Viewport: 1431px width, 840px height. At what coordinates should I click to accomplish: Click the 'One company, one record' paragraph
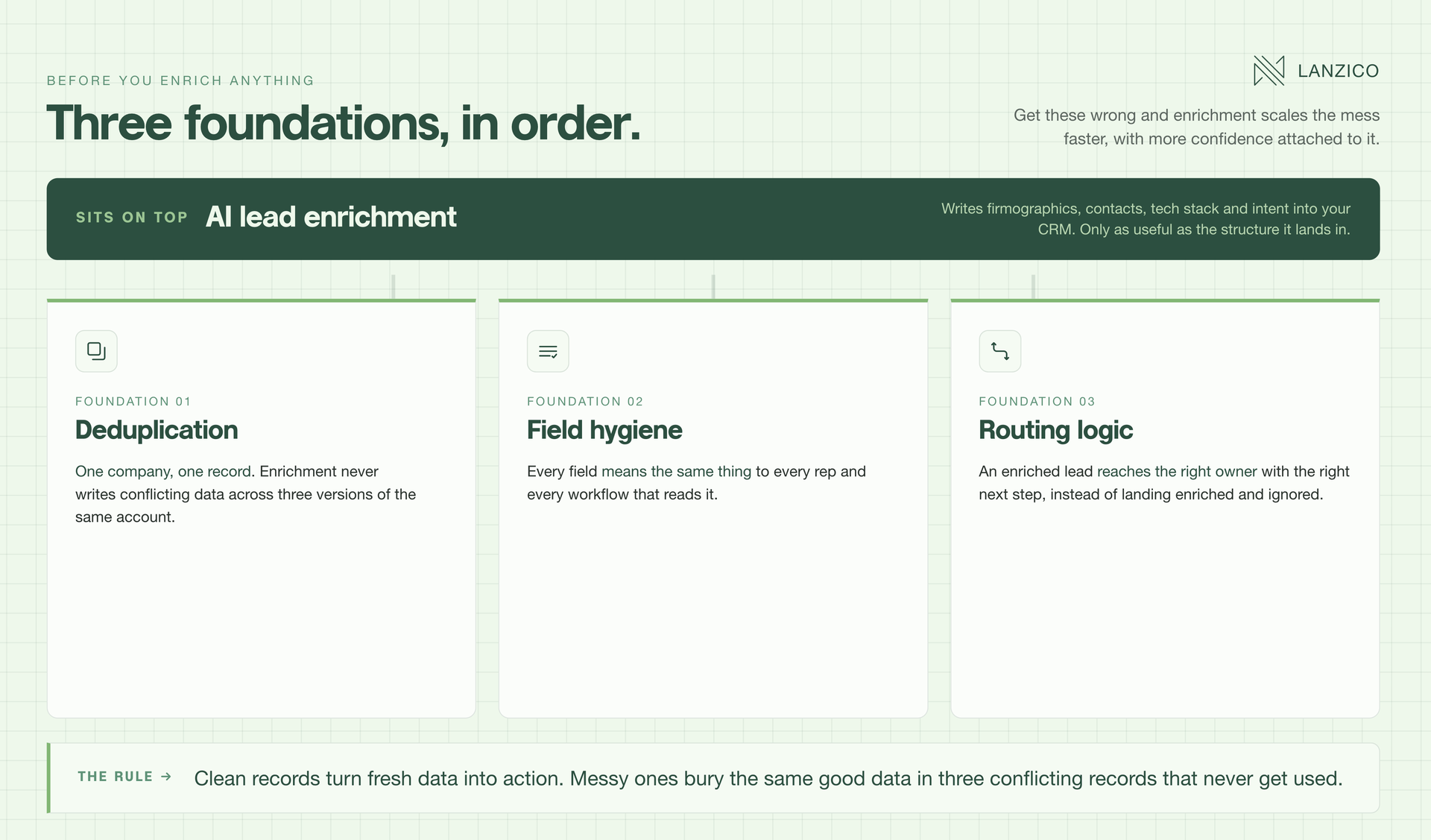pyautogui.click(x=246, y=494)
